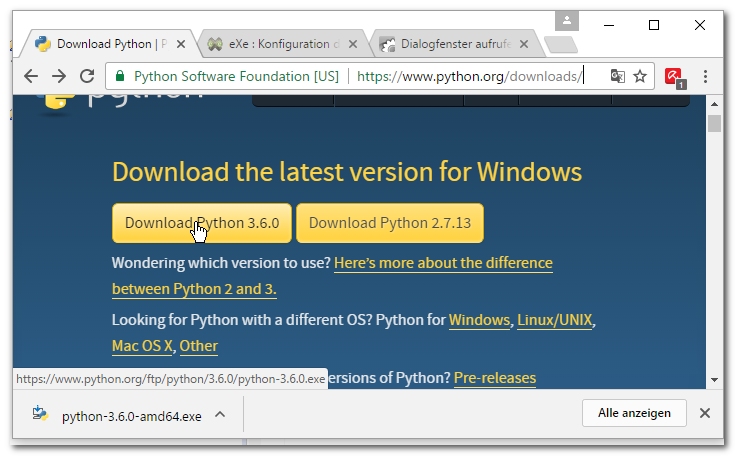This screenshot has height=456, width=735.
Task: Click the page scrollbar up arrow
Action: point(714,104)
